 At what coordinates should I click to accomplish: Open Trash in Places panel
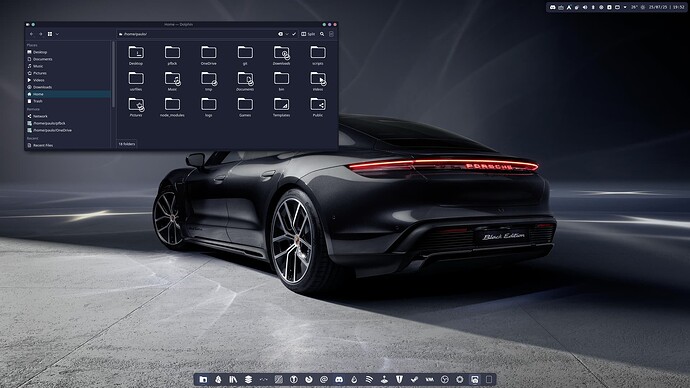click(68, 101)
